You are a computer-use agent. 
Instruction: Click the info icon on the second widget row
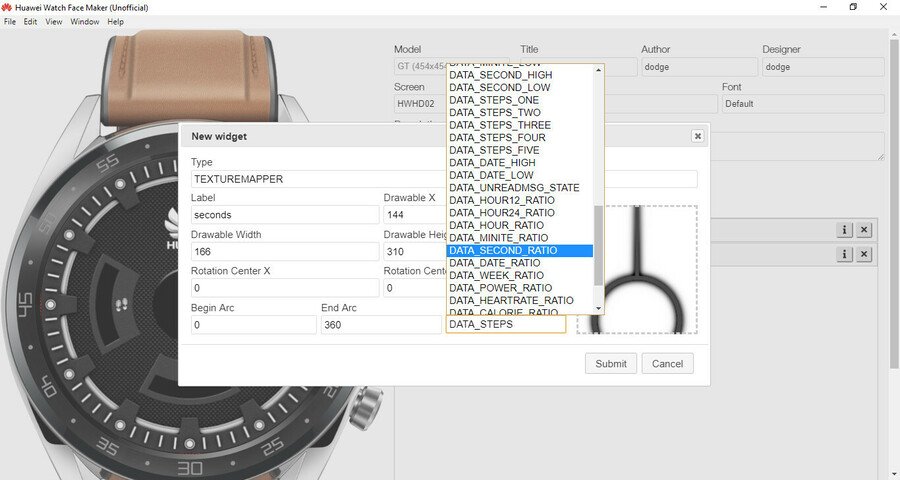pyautogui.click(x=844, y=255)
